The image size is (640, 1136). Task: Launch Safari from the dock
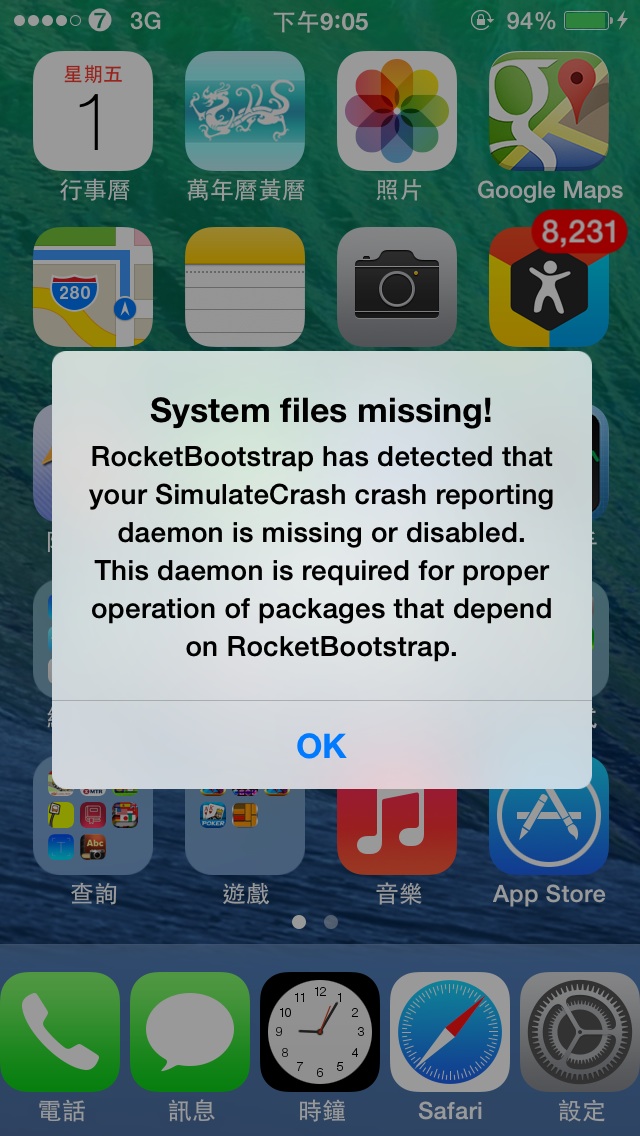coord(449,1032)
